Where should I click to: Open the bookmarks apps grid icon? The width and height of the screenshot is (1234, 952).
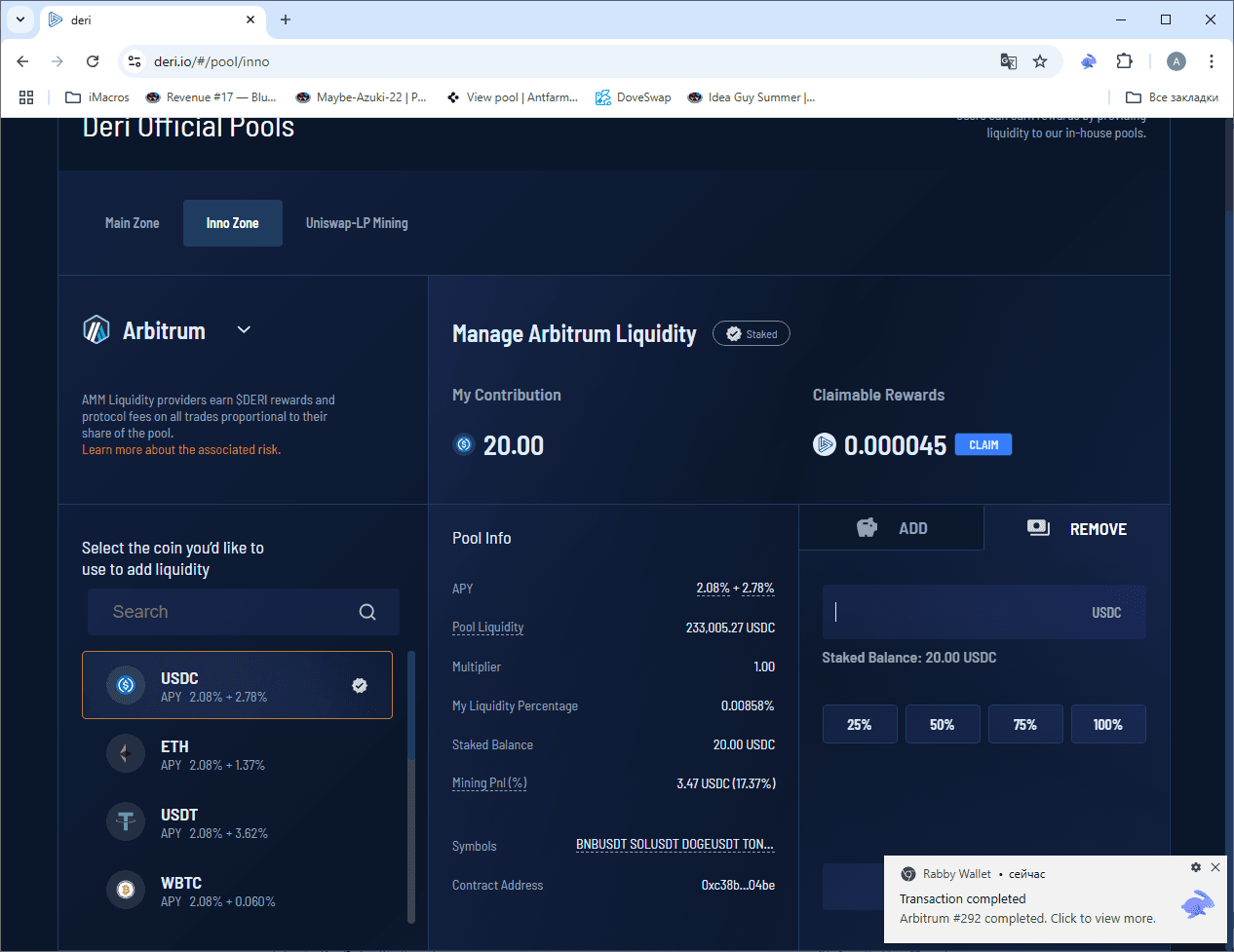pyautogui.click(x=26, y=97)
